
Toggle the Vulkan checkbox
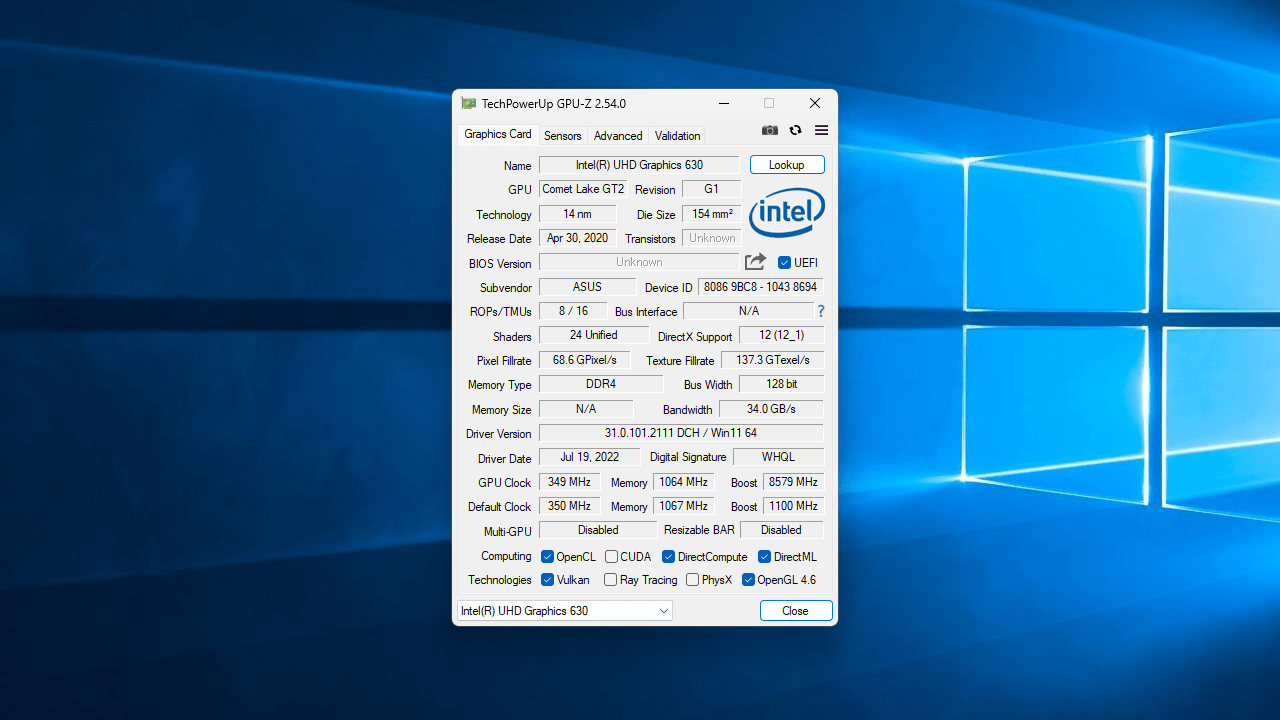(x=547, y=580)
